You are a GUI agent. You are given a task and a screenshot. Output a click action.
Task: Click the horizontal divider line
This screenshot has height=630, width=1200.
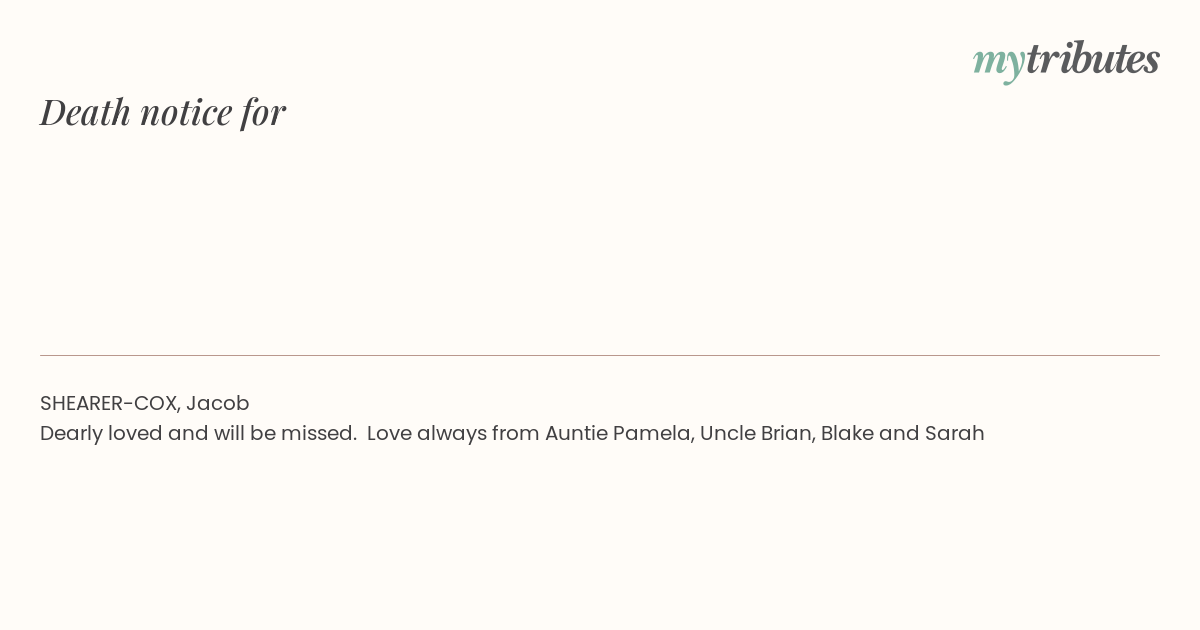600,355
